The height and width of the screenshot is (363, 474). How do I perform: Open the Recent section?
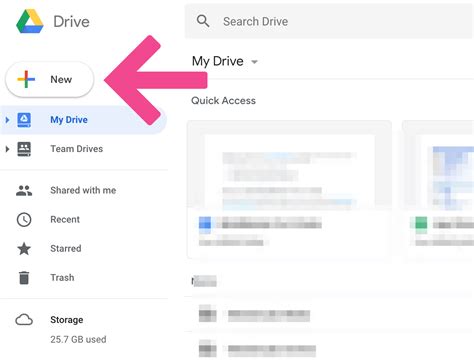point(65,219)
